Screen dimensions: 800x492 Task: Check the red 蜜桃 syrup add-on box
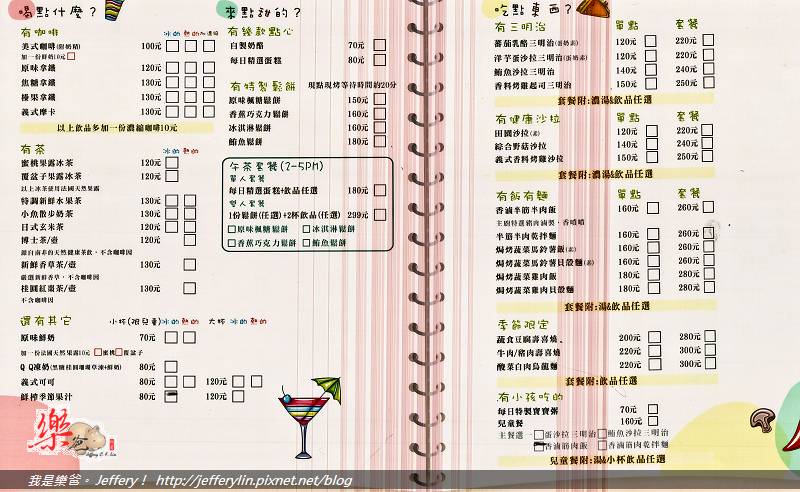[x=98, y=352]
